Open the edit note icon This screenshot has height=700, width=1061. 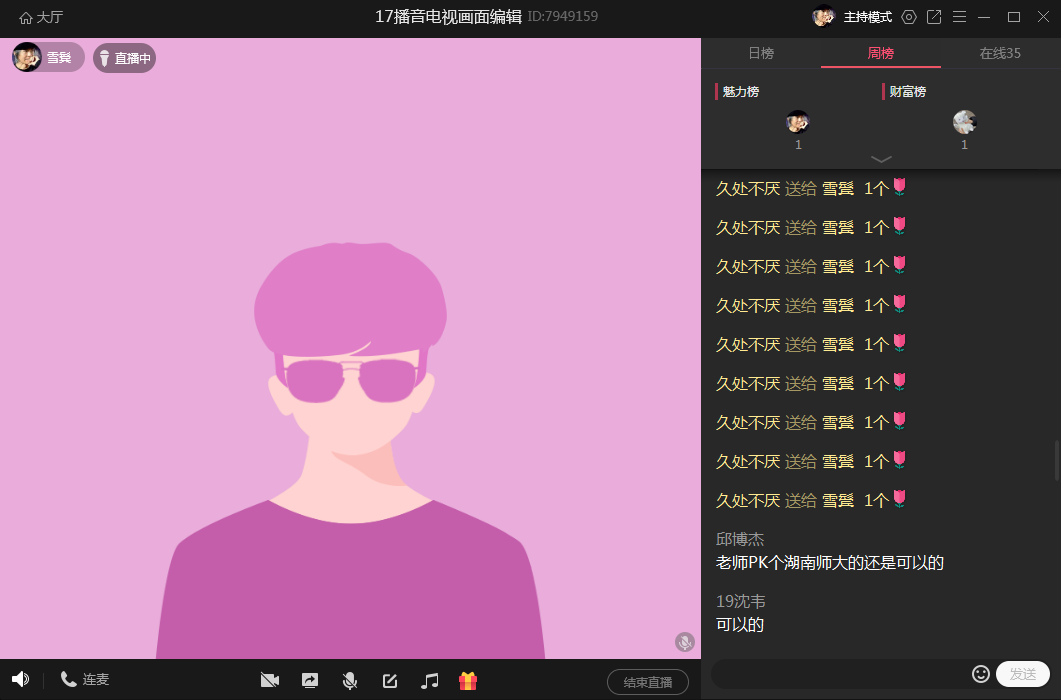(x=390, y=681)
